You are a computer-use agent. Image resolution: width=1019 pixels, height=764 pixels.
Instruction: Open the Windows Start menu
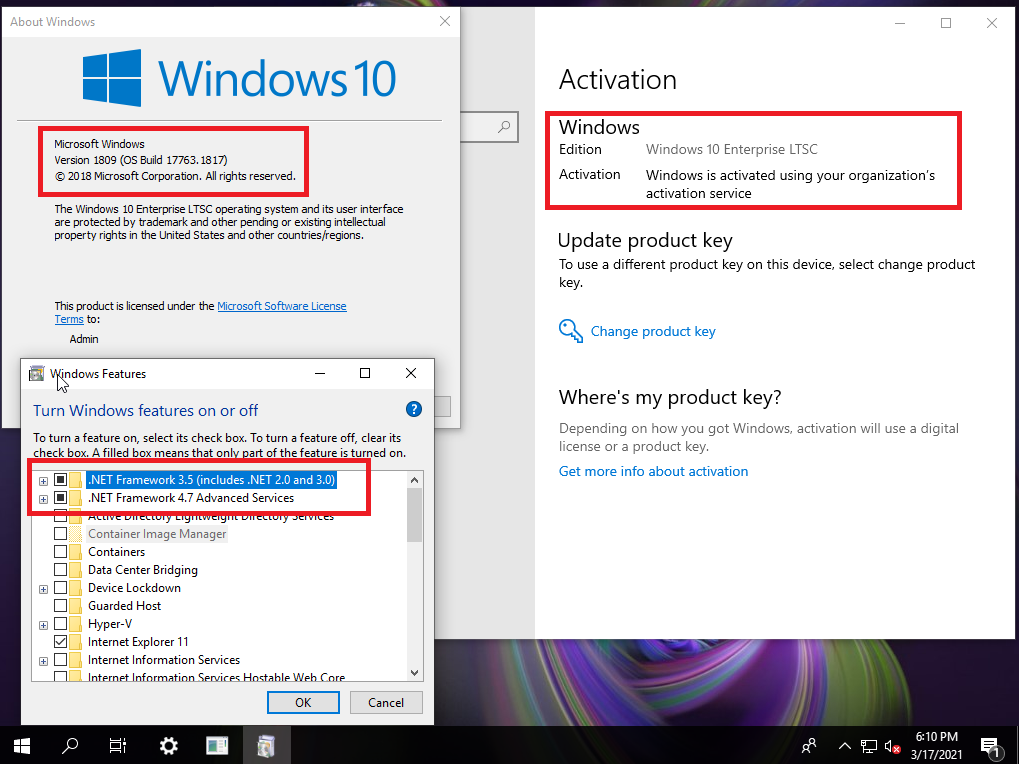21,745
